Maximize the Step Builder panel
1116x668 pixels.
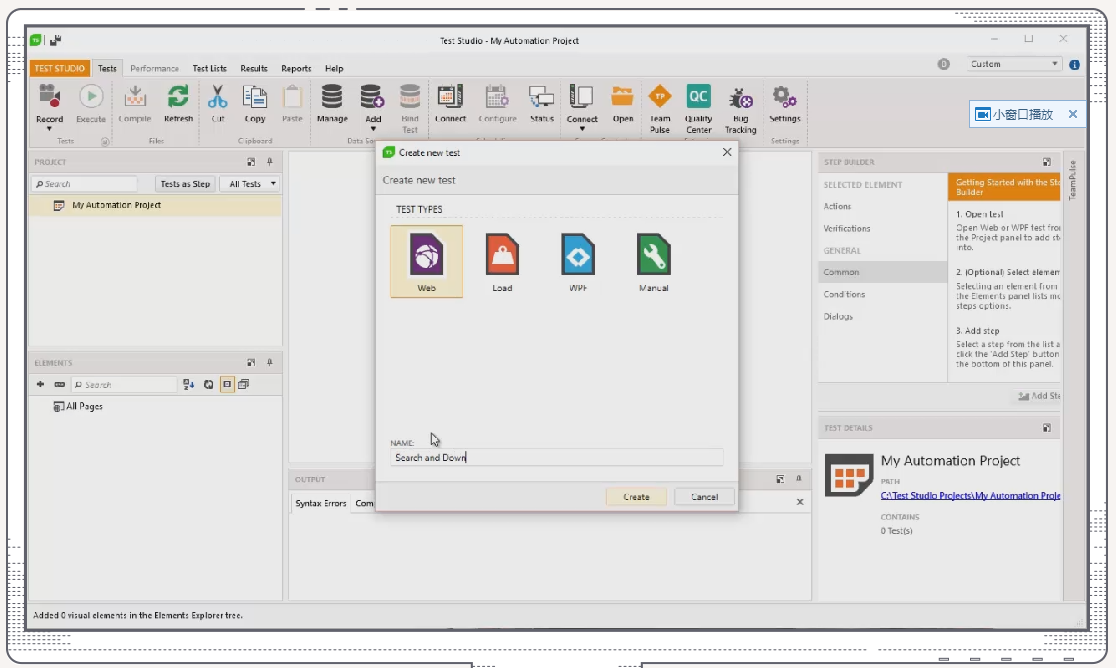coord(1046,162)
